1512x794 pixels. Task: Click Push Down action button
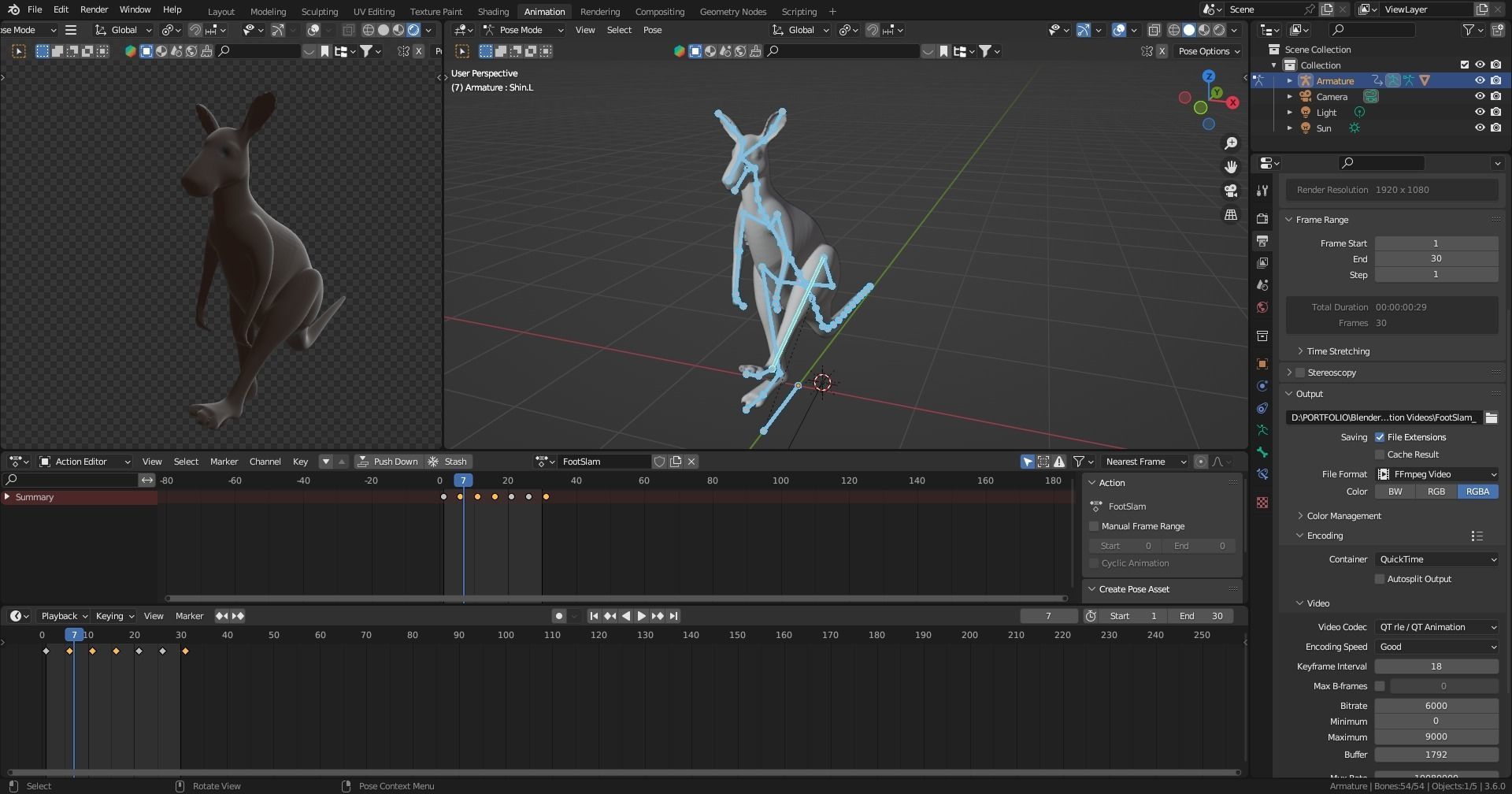388,462
